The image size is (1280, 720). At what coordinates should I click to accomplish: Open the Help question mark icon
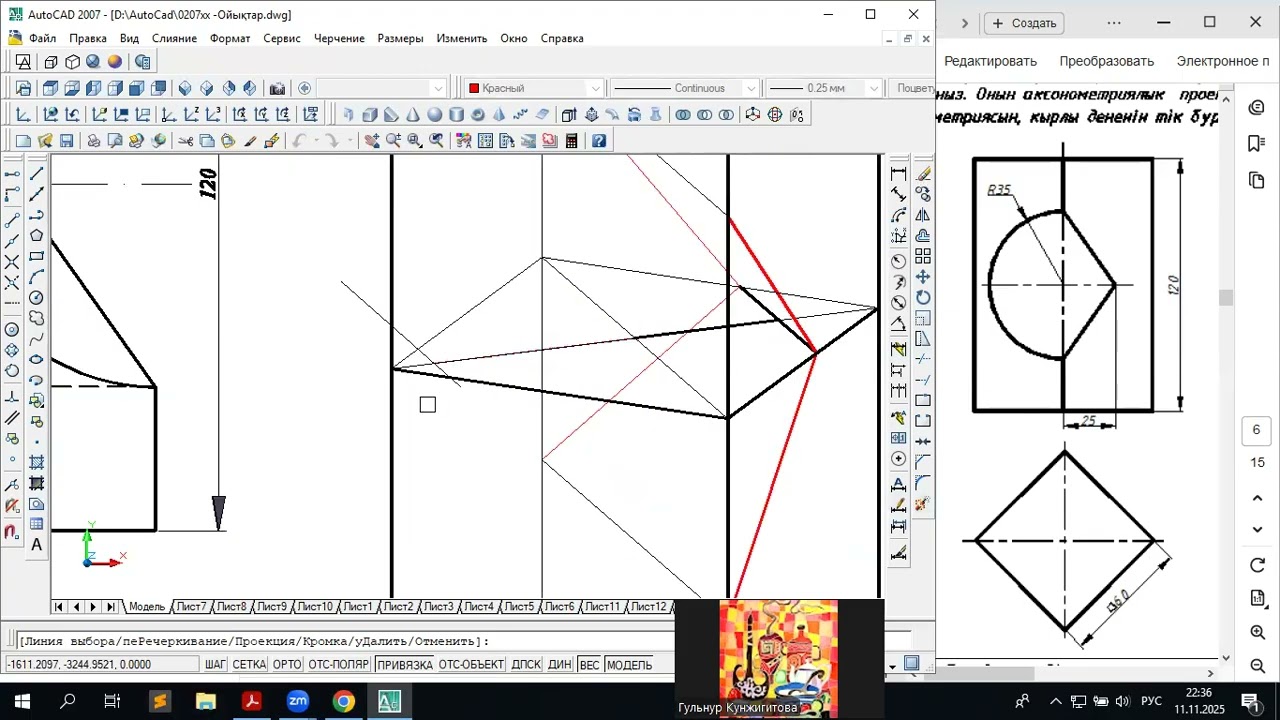(598, 141)
